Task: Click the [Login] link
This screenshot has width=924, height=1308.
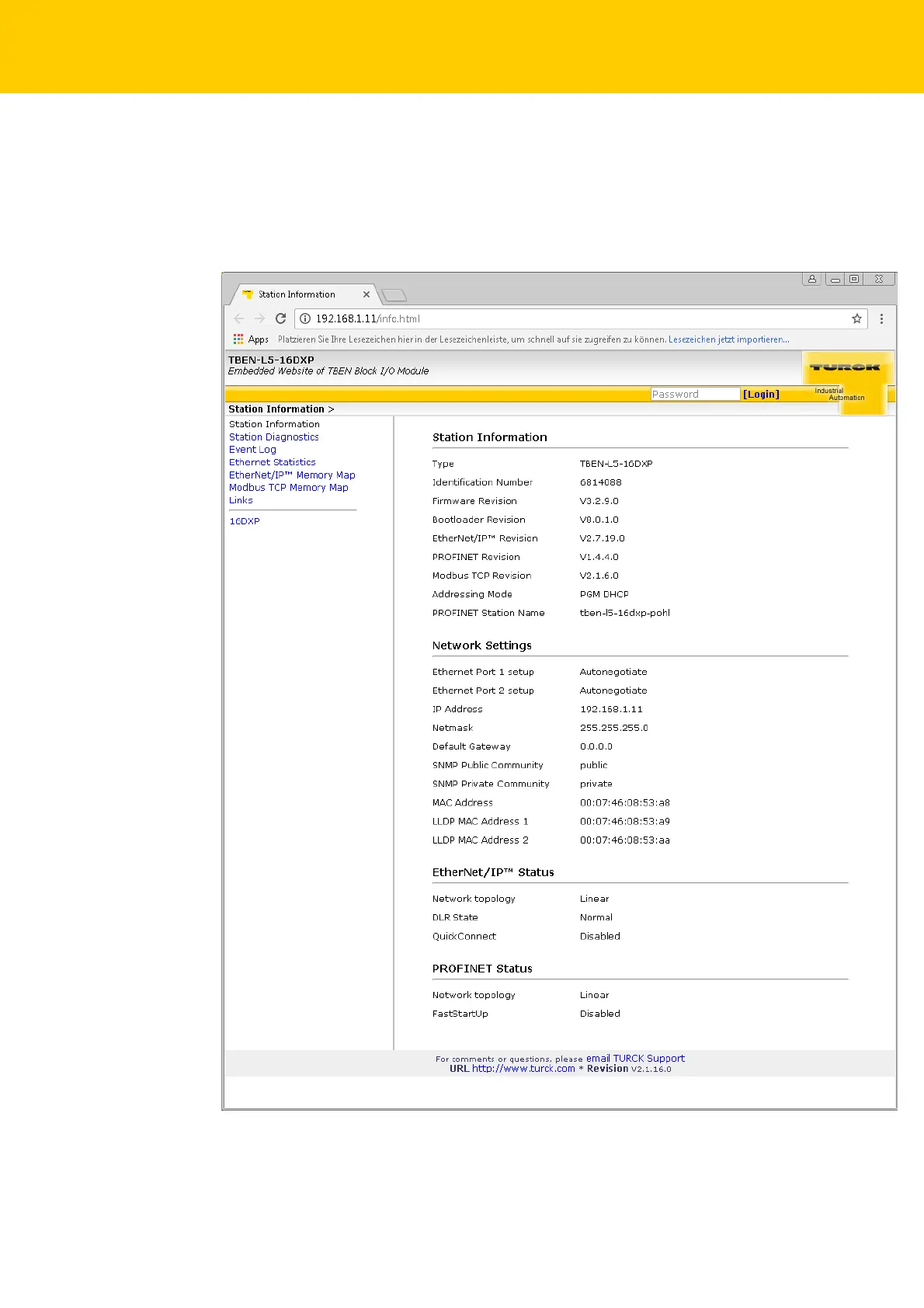Action: pyautogui.click(x=761, y=394)
